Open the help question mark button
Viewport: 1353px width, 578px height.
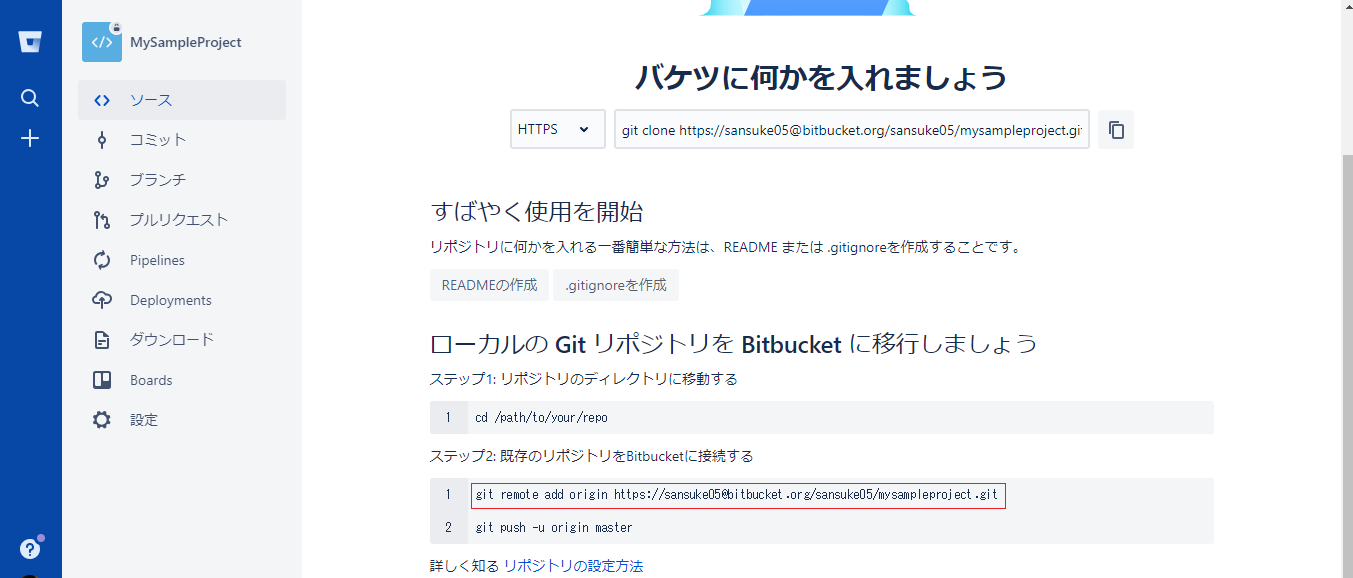(29, 548)
